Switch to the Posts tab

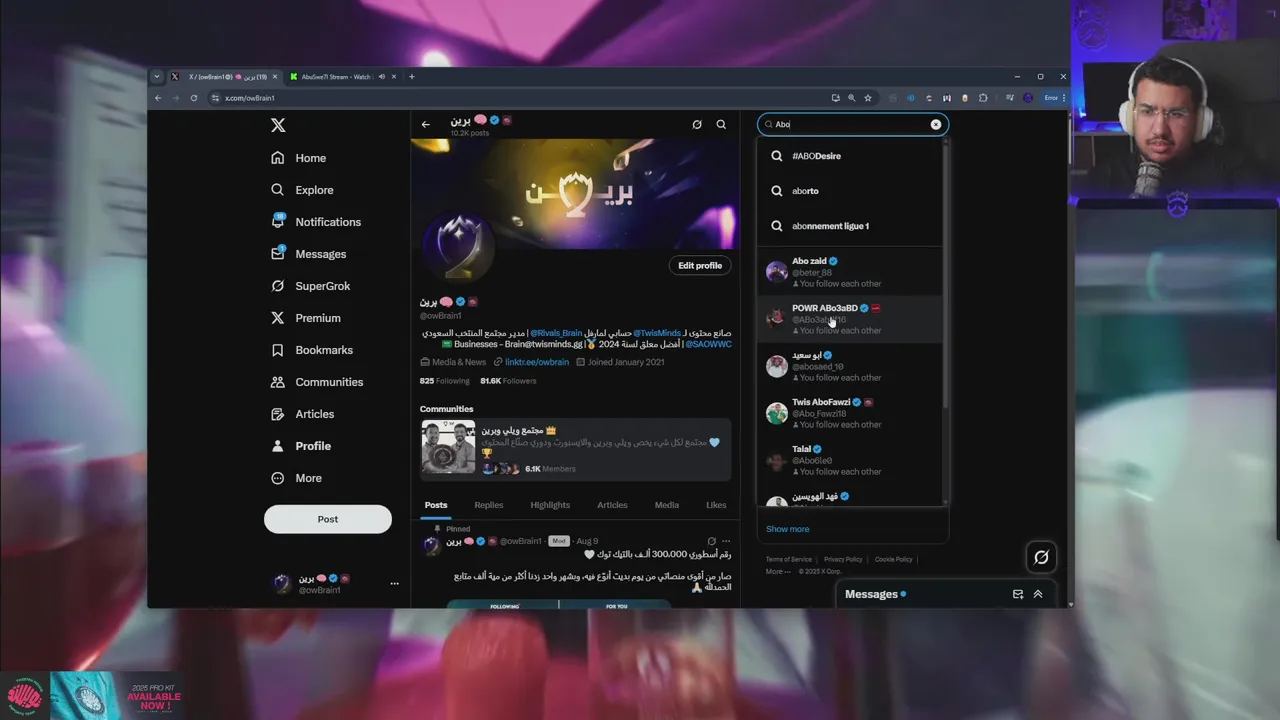pyautogui.click(x=436, y=505)
